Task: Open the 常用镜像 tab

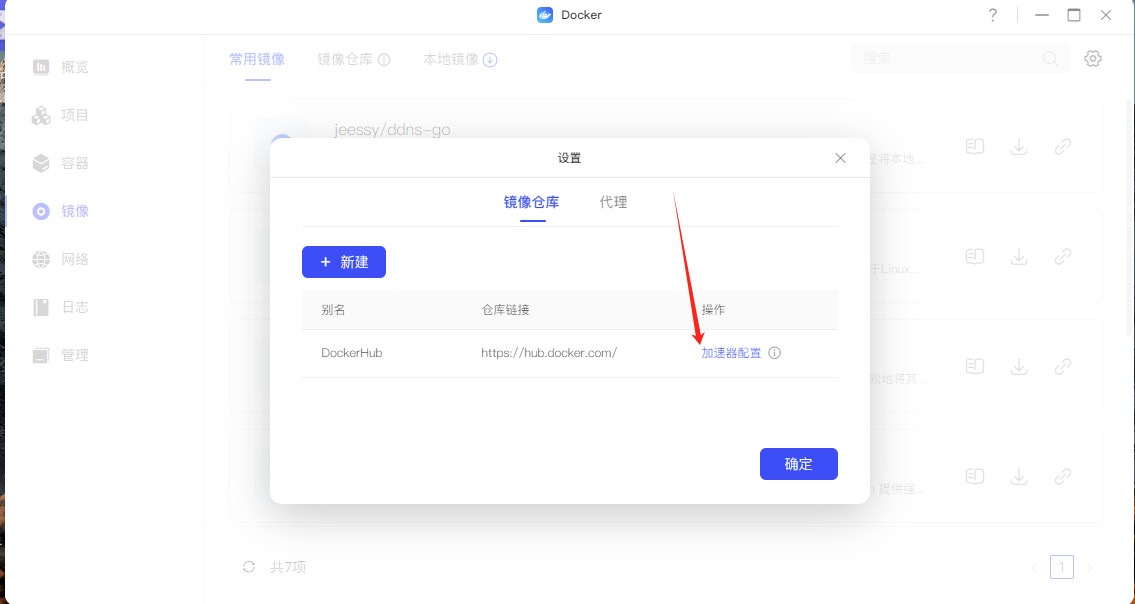Action: coord(257,59)
